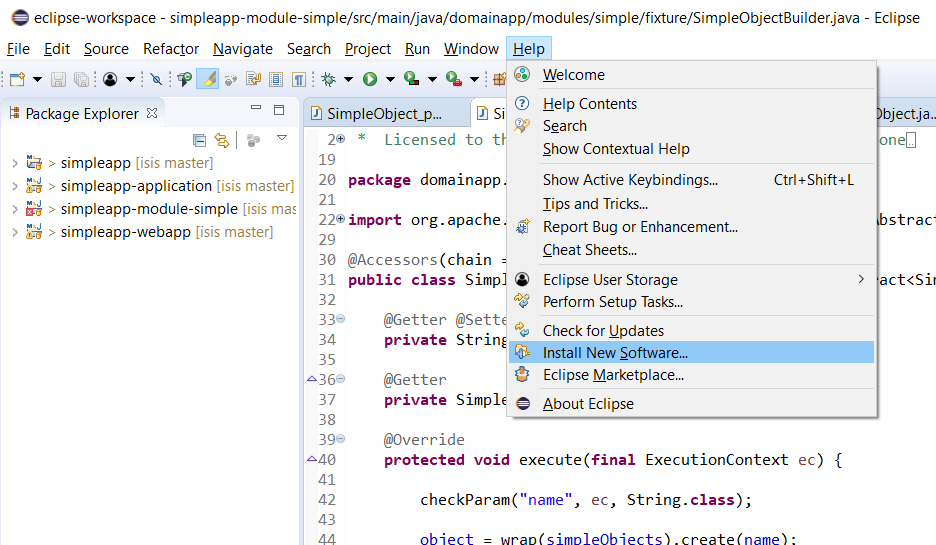Image resolution: width=936 pixels, height=545 pixels.
Task: Click Collapse All in Package Explorer
Action: (200, 140)
